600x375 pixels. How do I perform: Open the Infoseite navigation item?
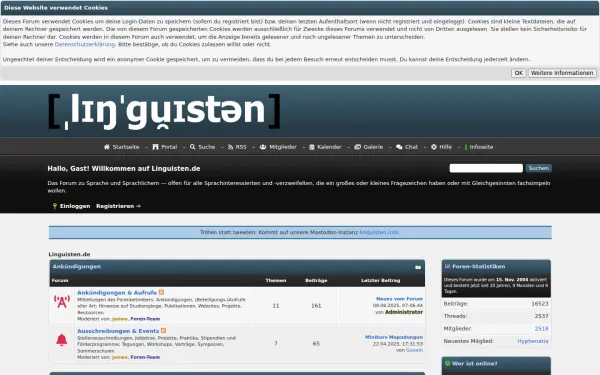tap(481, 147)
